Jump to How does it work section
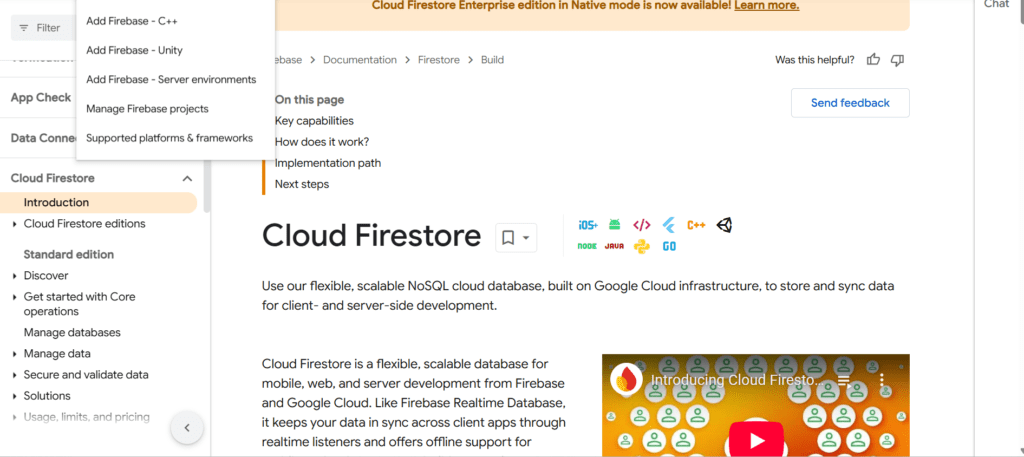 (322, 142)
